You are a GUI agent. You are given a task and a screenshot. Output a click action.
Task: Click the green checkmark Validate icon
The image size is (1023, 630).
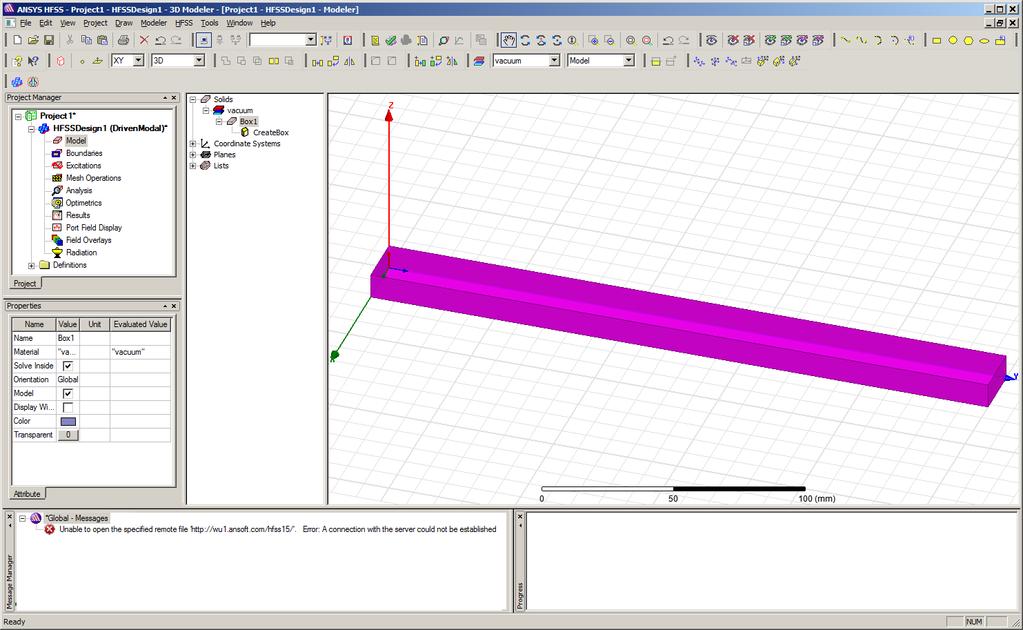coord(391,40)
